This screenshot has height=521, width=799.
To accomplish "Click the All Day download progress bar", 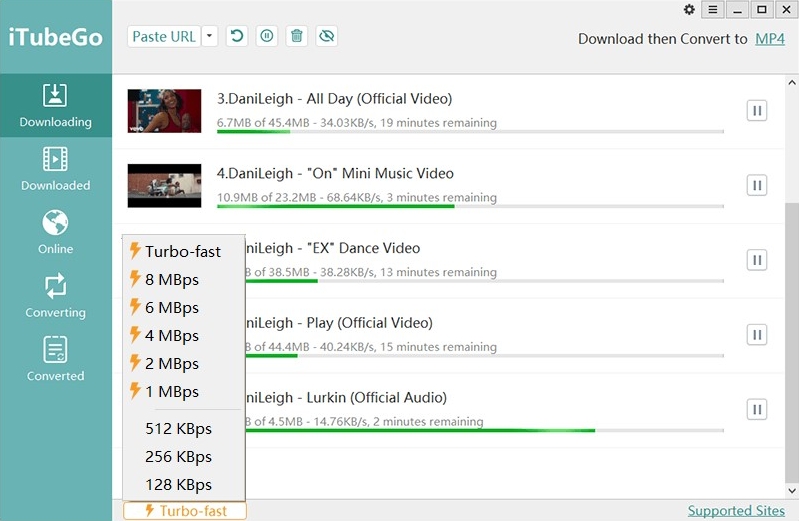I will 470,132.
